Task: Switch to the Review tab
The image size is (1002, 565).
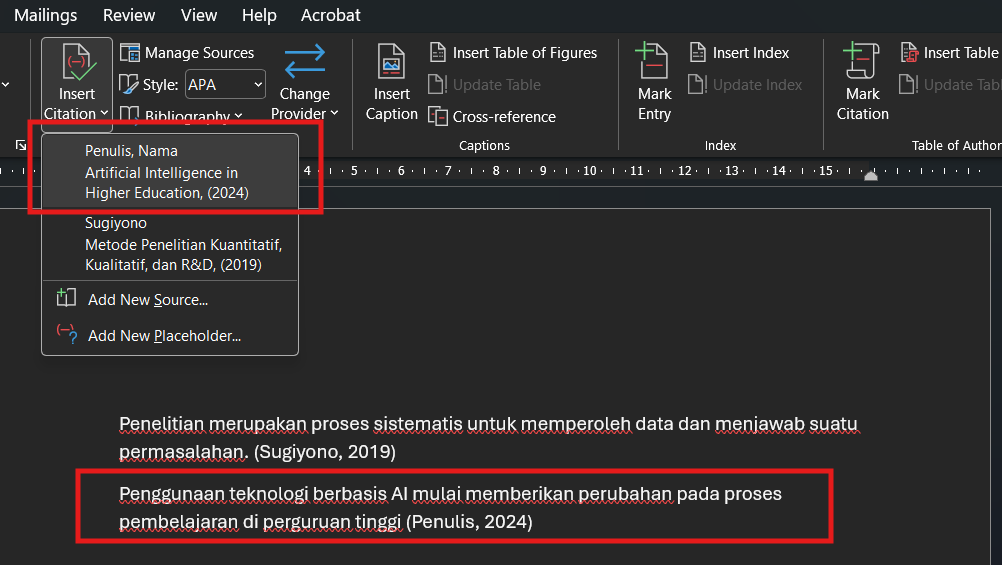Action: coord(129,15)
